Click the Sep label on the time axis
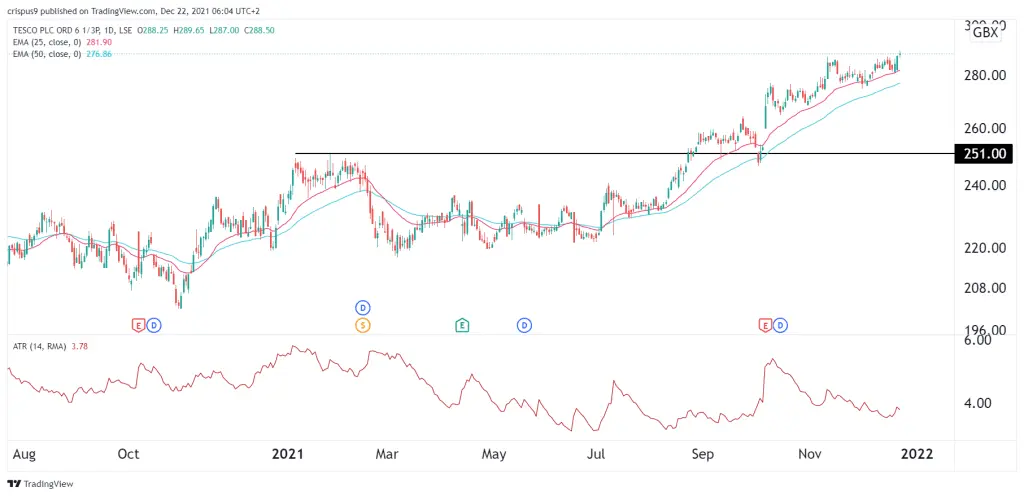 click(x=705, y=454)
